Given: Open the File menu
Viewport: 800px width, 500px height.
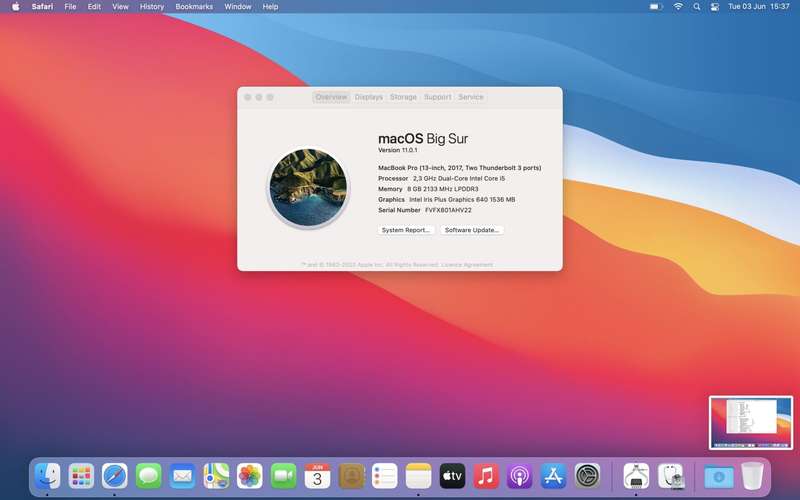Looking at the screenshot, I should pyautogui.click(x=70, y=7).
